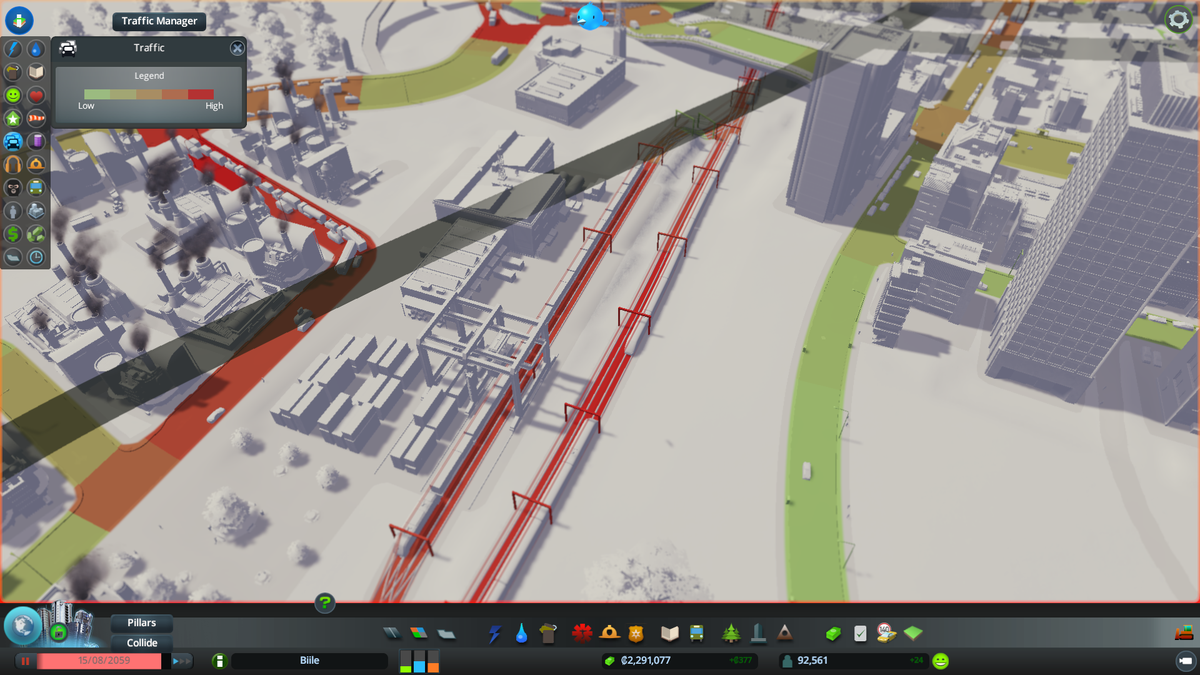The height and width of the screenshot is (675, 1200).
Task: Open the Districts paint menu
Action: click(x=446, y=633)
